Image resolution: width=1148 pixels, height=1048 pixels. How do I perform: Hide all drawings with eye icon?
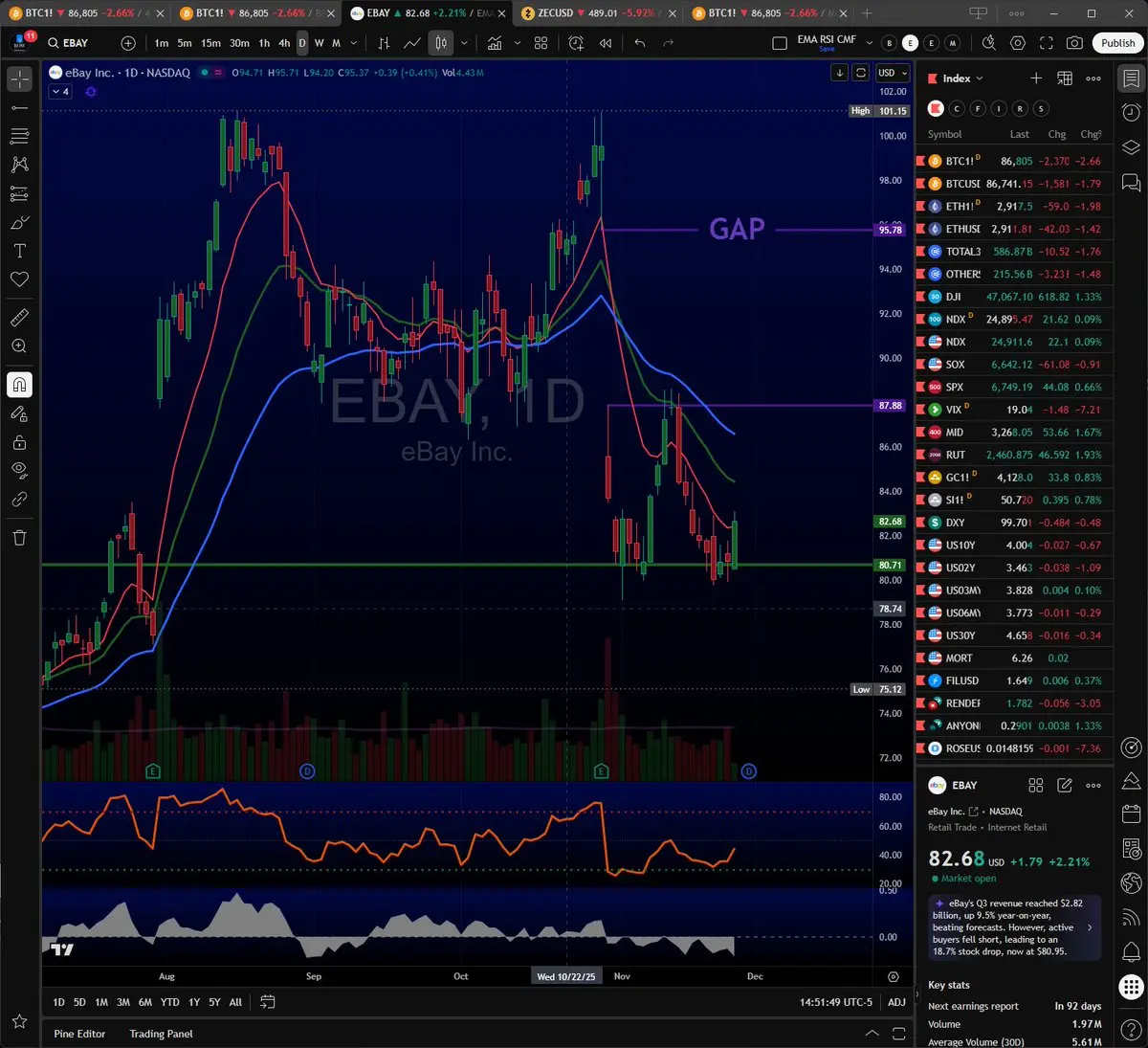19,470
